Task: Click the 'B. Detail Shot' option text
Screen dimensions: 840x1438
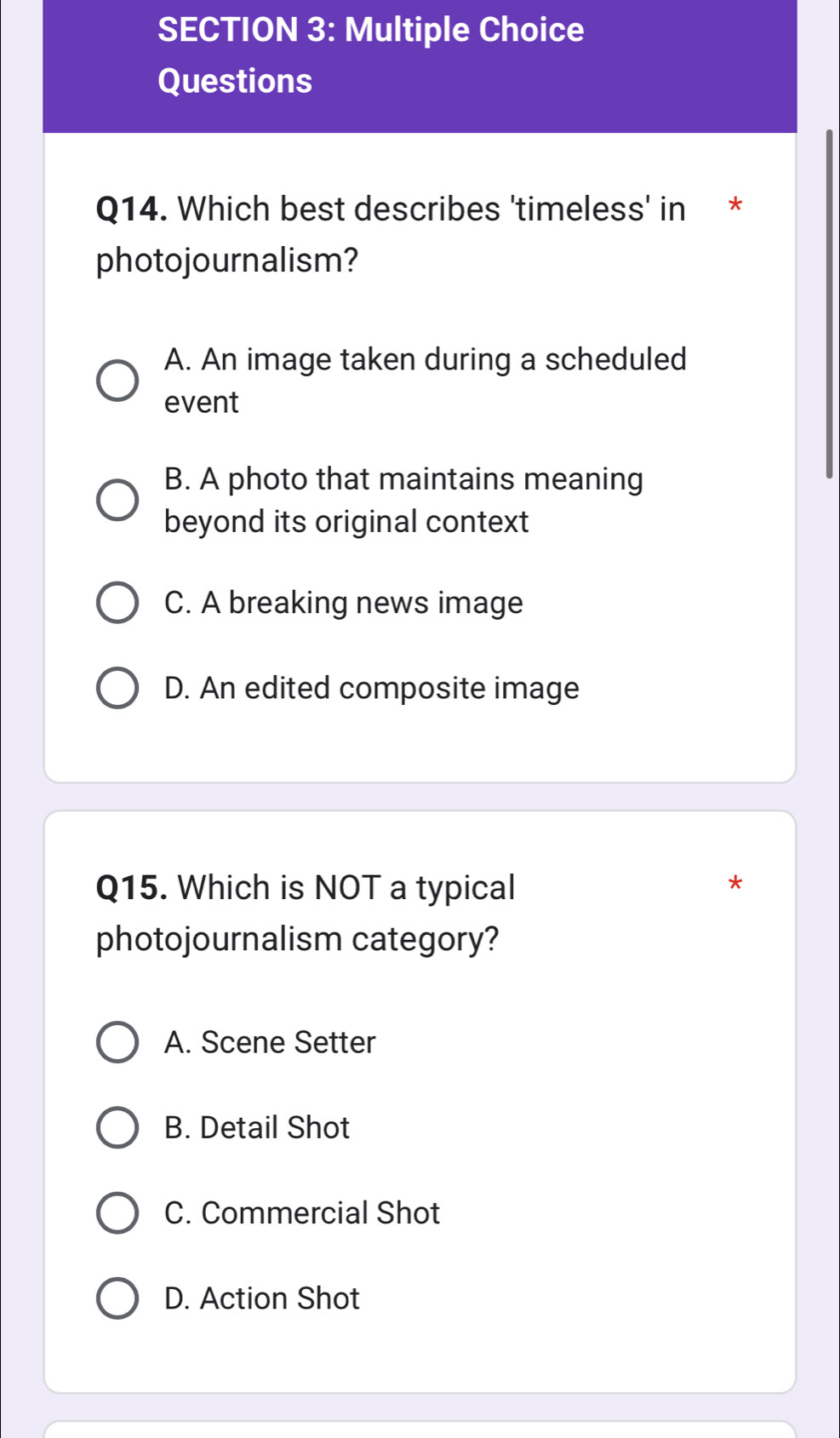Action: click(257, 1127)
